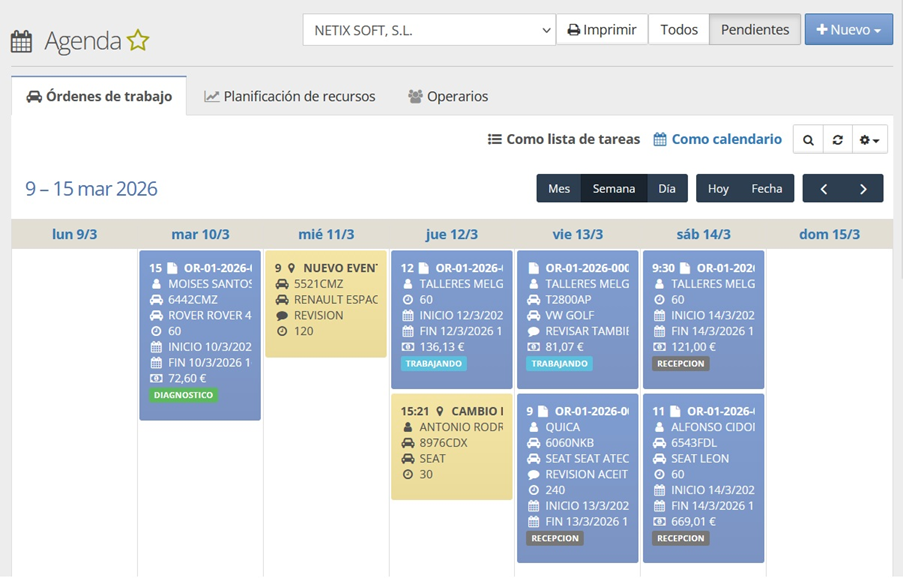Show only Pendientes orders
Viewport: 903px width, 578px height.
(x=754, y=30)
